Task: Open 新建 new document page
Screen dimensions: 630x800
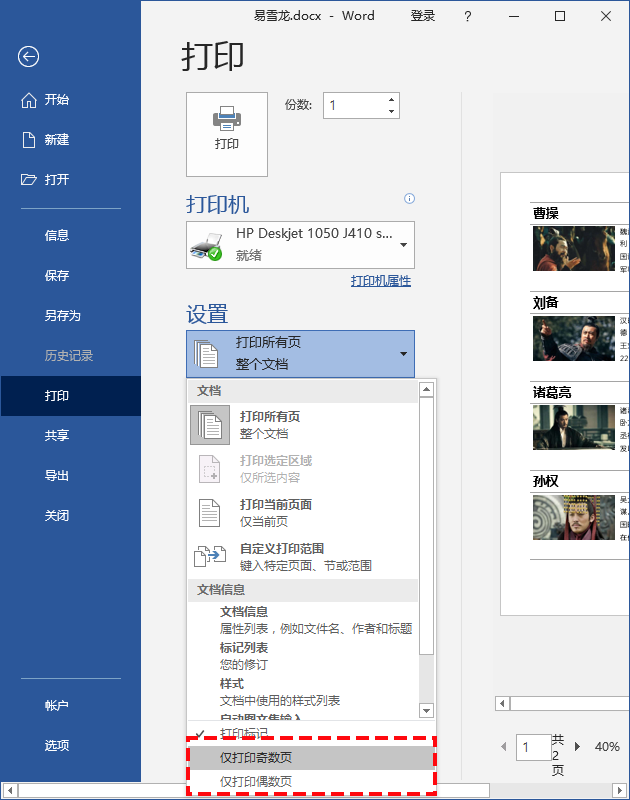Action: (x=70, y=139)
